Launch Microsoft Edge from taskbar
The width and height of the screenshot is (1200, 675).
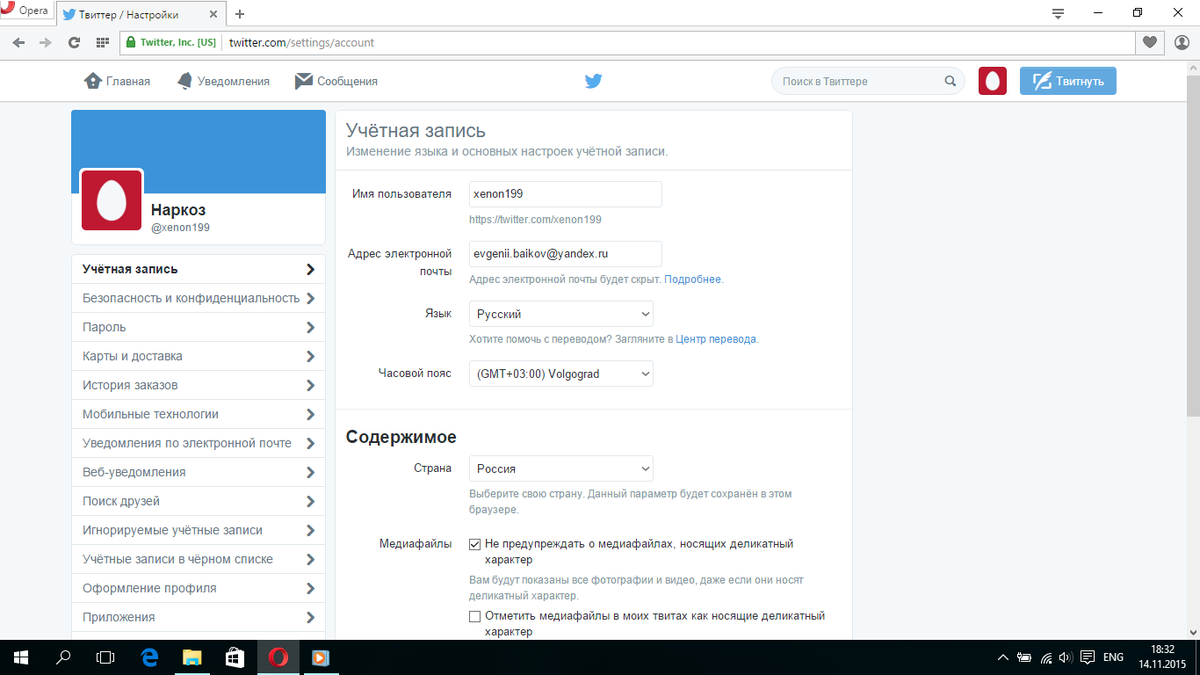tap(150, 657)
